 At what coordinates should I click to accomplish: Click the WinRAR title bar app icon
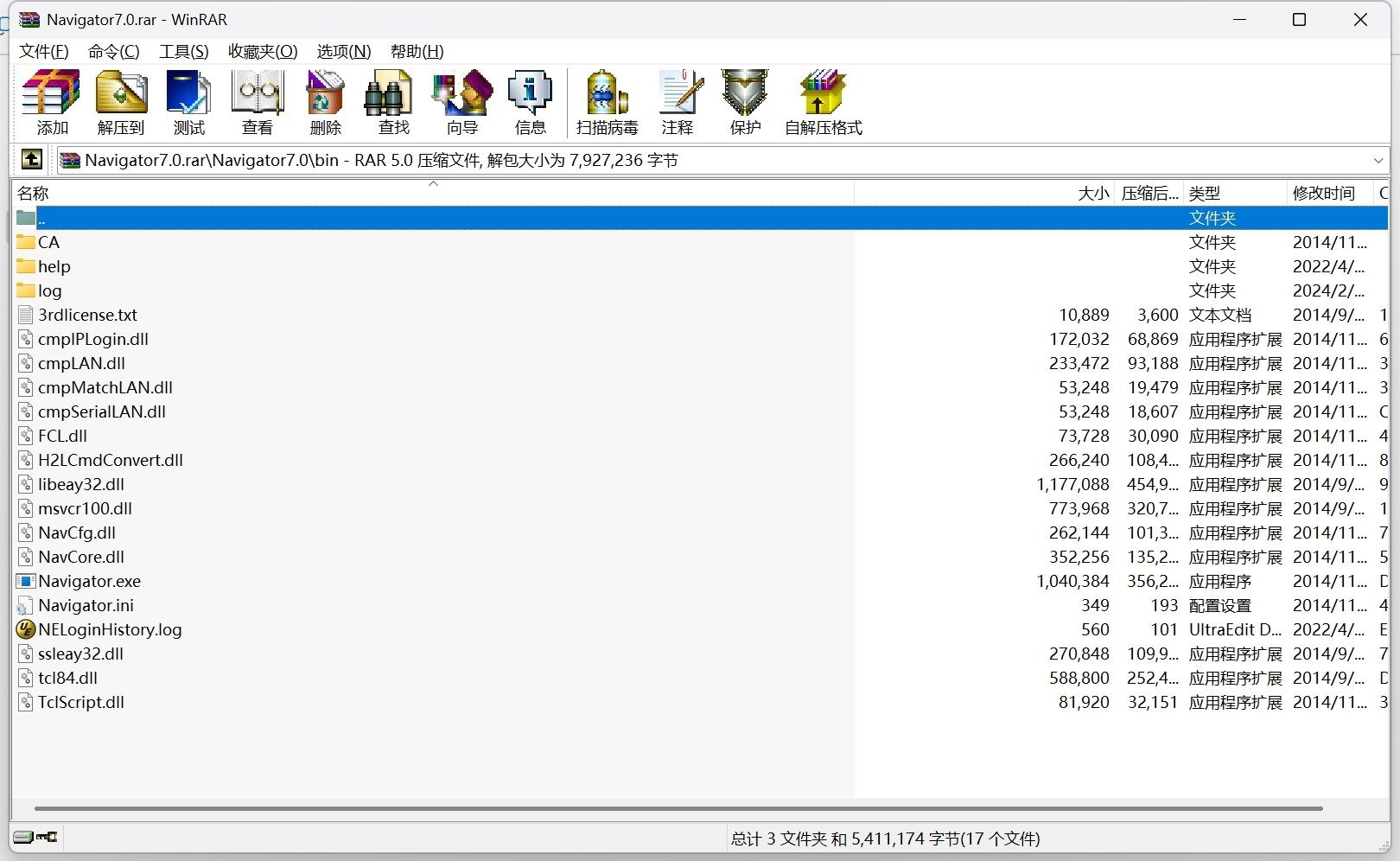pos(30,19)
